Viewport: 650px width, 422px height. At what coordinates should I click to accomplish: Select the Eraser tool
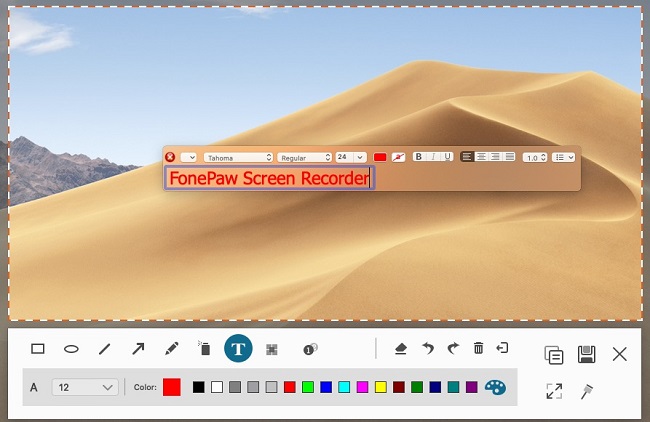(x=400, y=349)
